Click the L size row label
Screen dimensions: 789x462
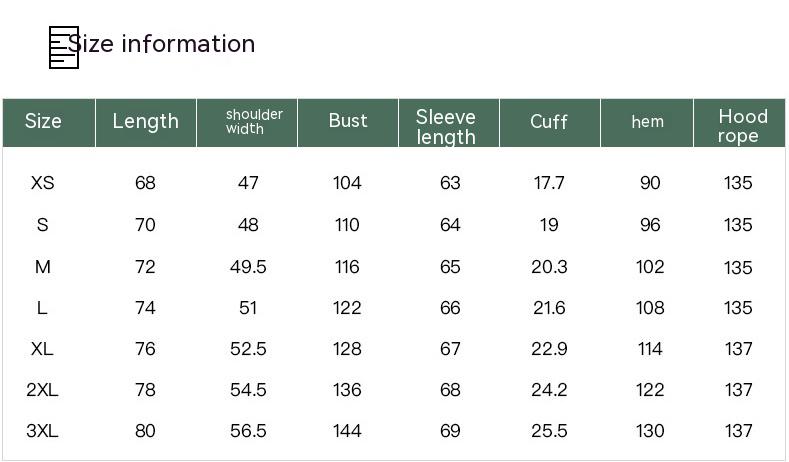pyautogui.click(x=43, y=308)
